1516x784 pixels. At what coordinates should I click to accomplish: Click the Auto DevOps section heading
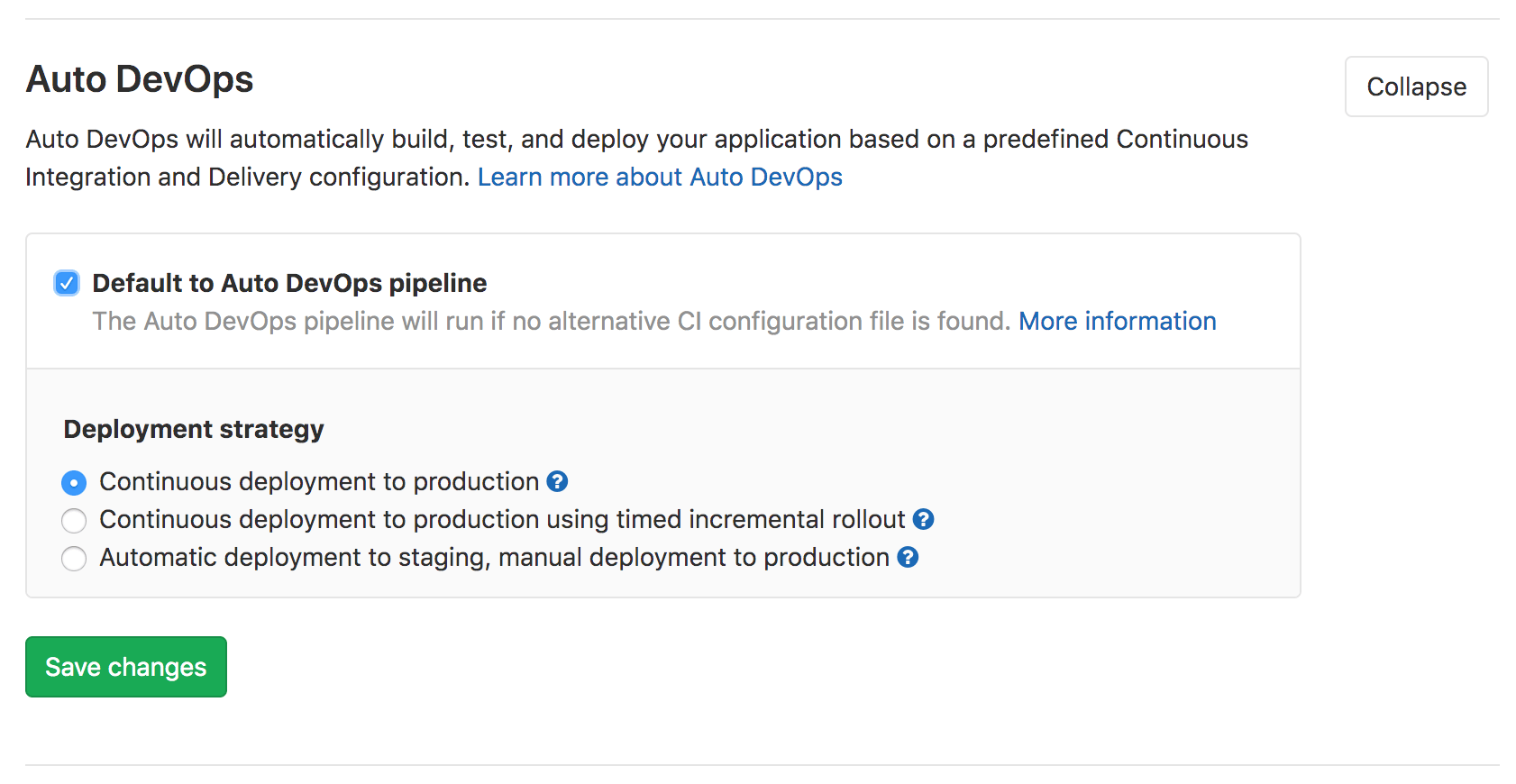(140, 79)
